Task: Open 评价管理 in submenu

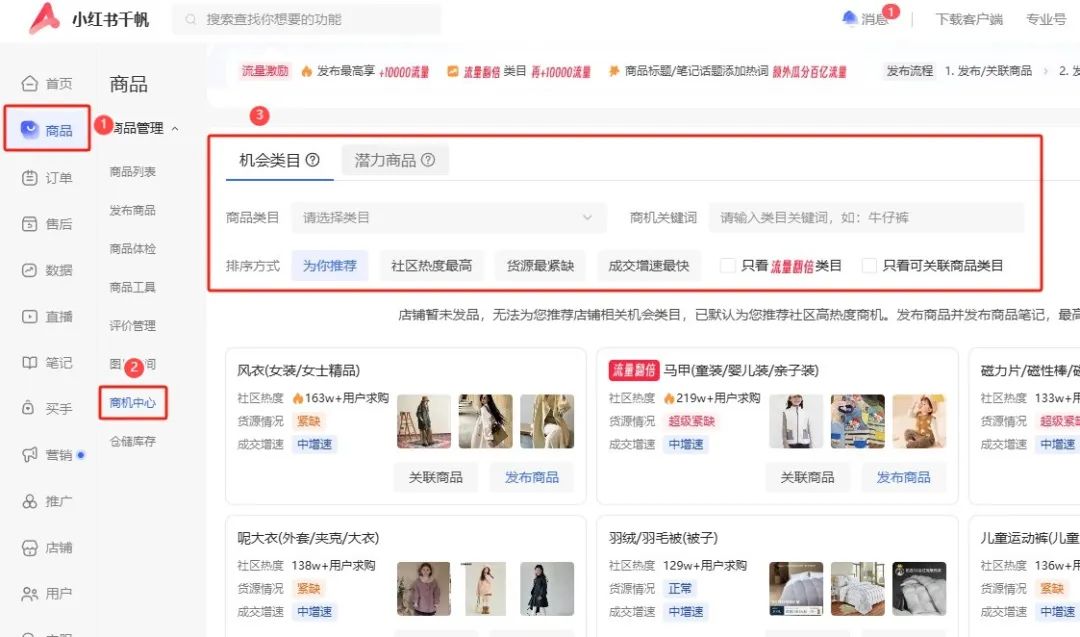Action: coord(132,326)
